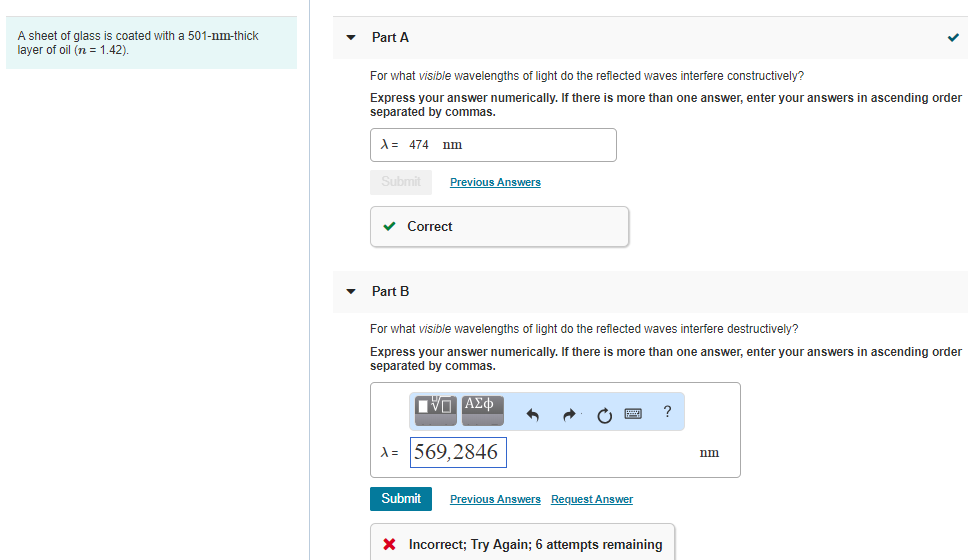The width and height of the screenshot is (968, 560).
Task: Submit the Part B answer
Action: point(401,499)
